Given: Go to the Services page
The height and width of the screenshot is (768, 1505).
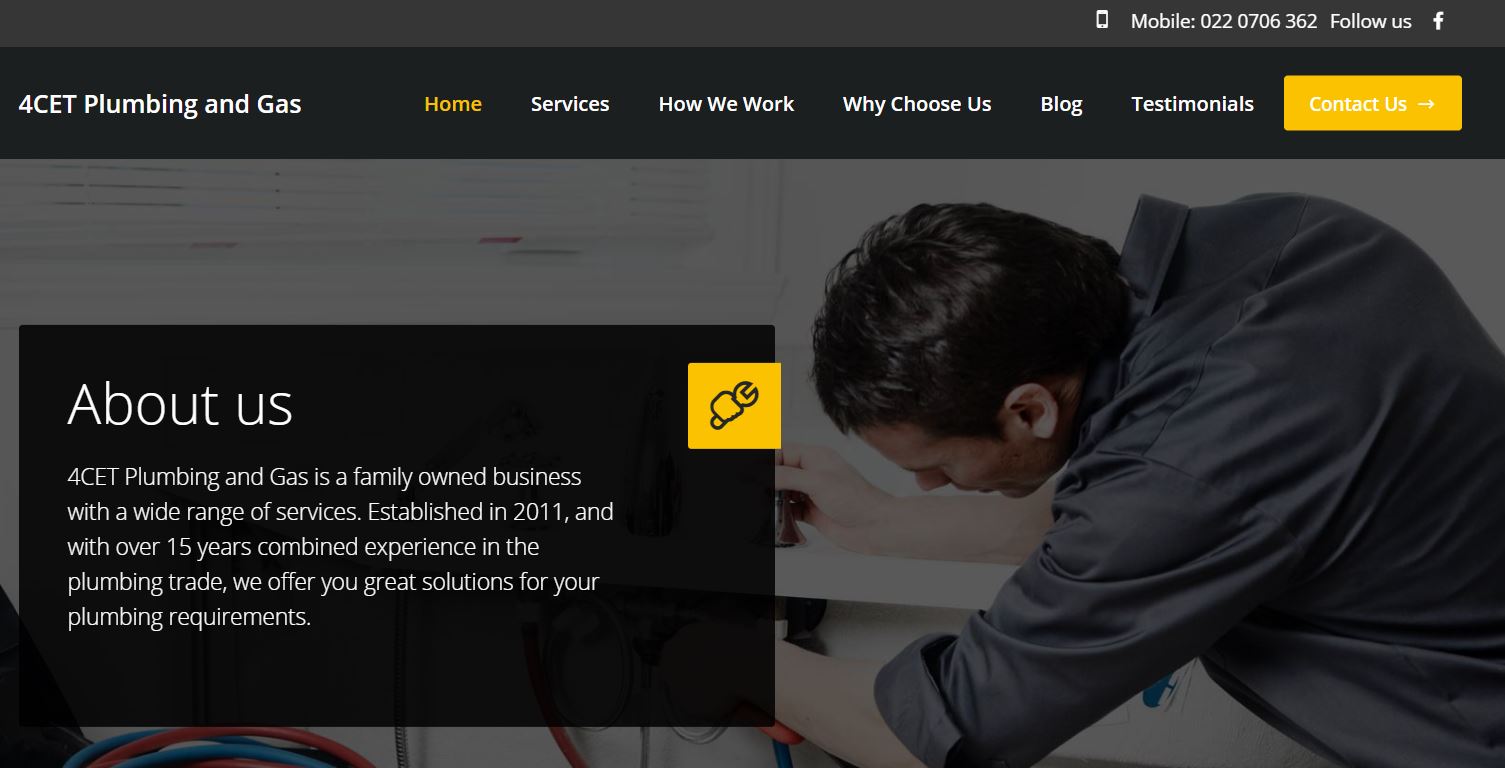Looking at the screenshot, I should click(570, 103).
